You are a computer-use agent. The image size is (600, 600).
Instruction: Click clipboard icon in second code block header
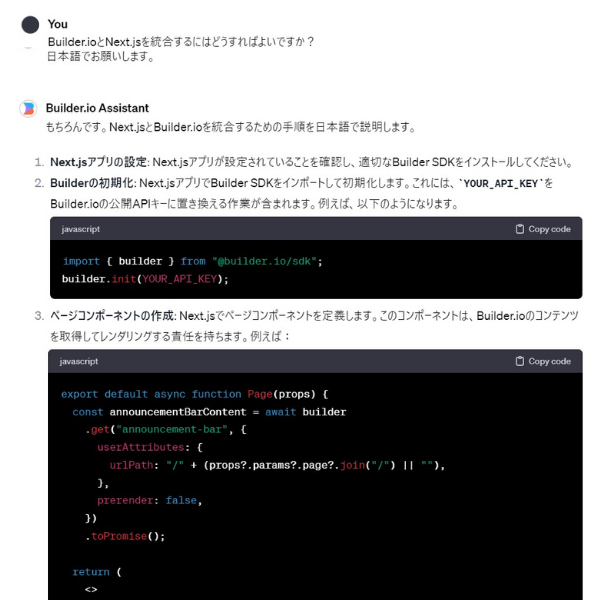(519, 361)
